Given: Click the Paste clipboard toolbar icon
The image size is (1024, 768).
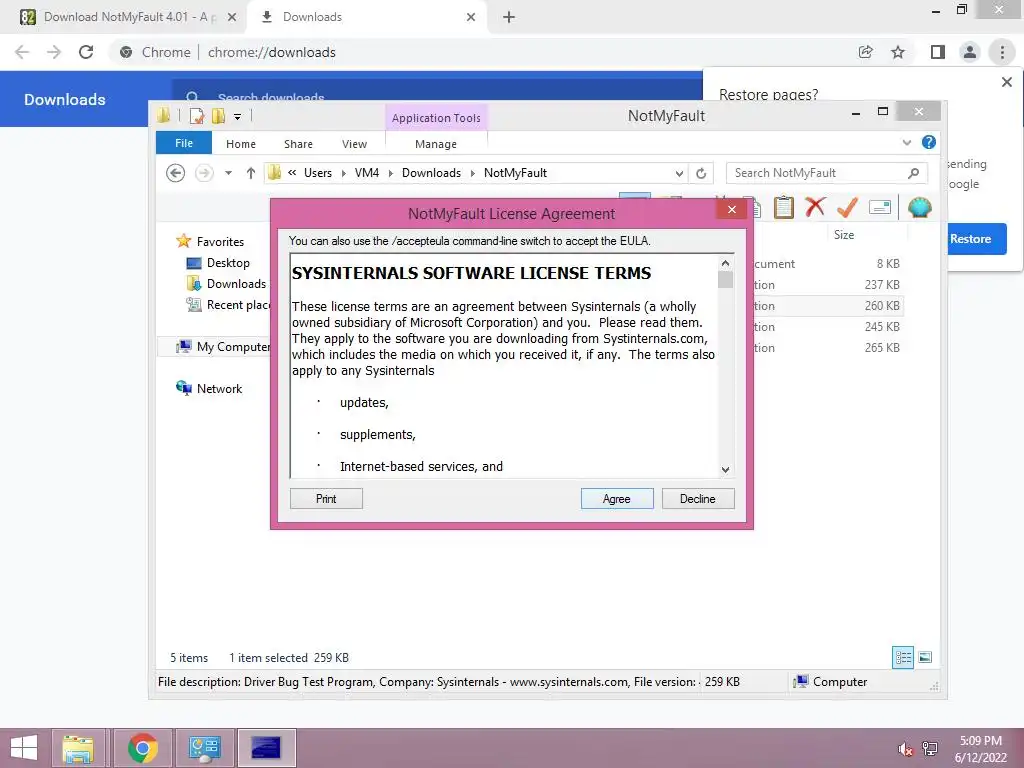Looking at the screenshot, I should (x=784, y=208).
